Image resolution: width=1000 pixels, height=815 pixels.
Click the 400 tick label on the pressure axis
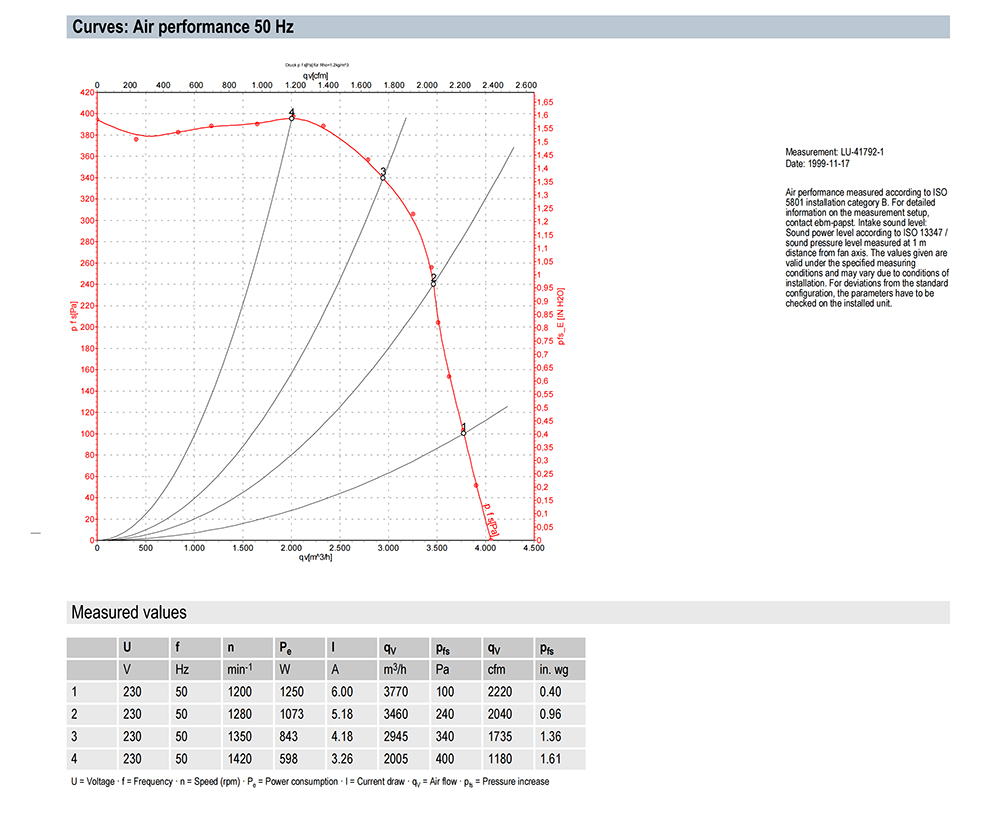tap(87, 114)
